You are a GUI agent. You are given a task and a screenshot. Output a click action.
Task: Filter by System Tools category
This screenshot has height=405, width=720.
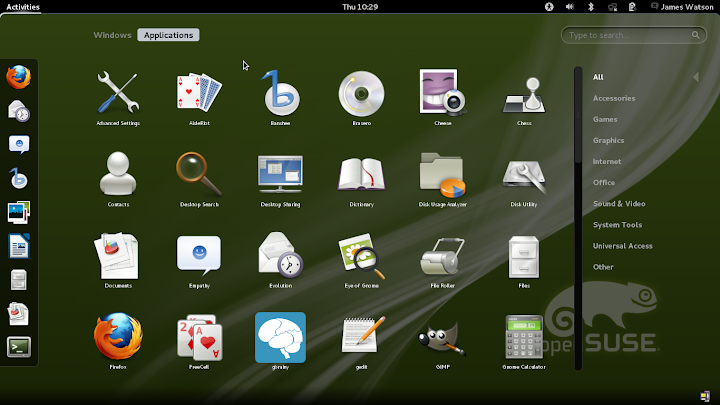[x=617, y=225]
